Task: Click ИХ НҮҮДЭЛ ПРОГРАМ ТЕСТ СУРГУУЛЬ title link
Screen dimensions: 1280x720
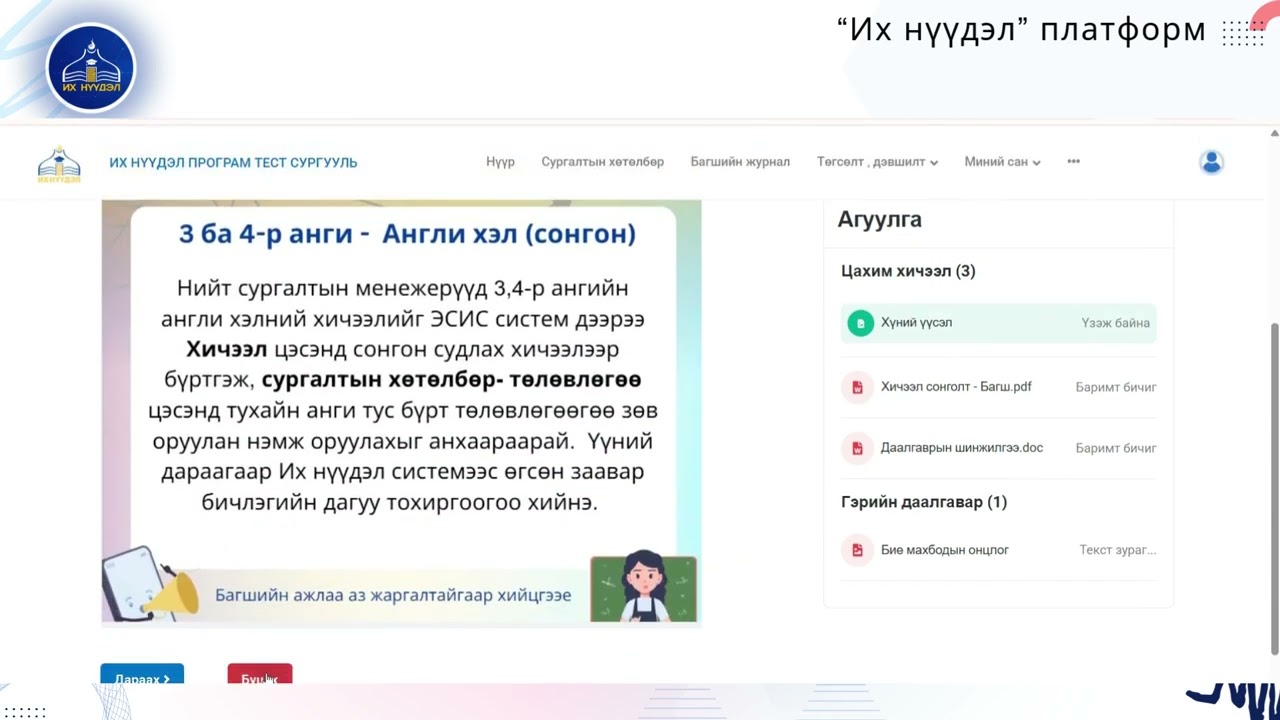Action: pyautogui.click(x=233, y=162)
